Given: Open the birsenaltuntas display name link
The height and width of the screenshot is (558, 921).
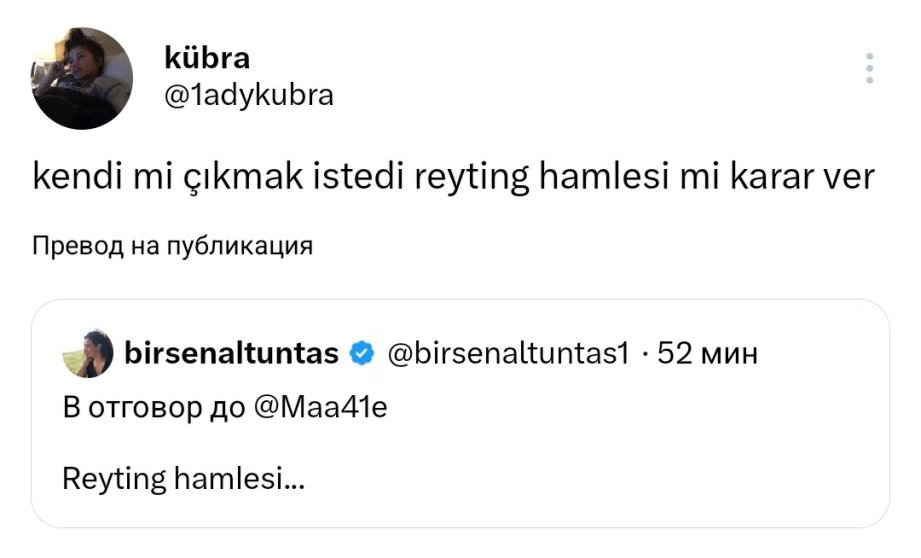Looking at the screenshot, I should 234,352.
